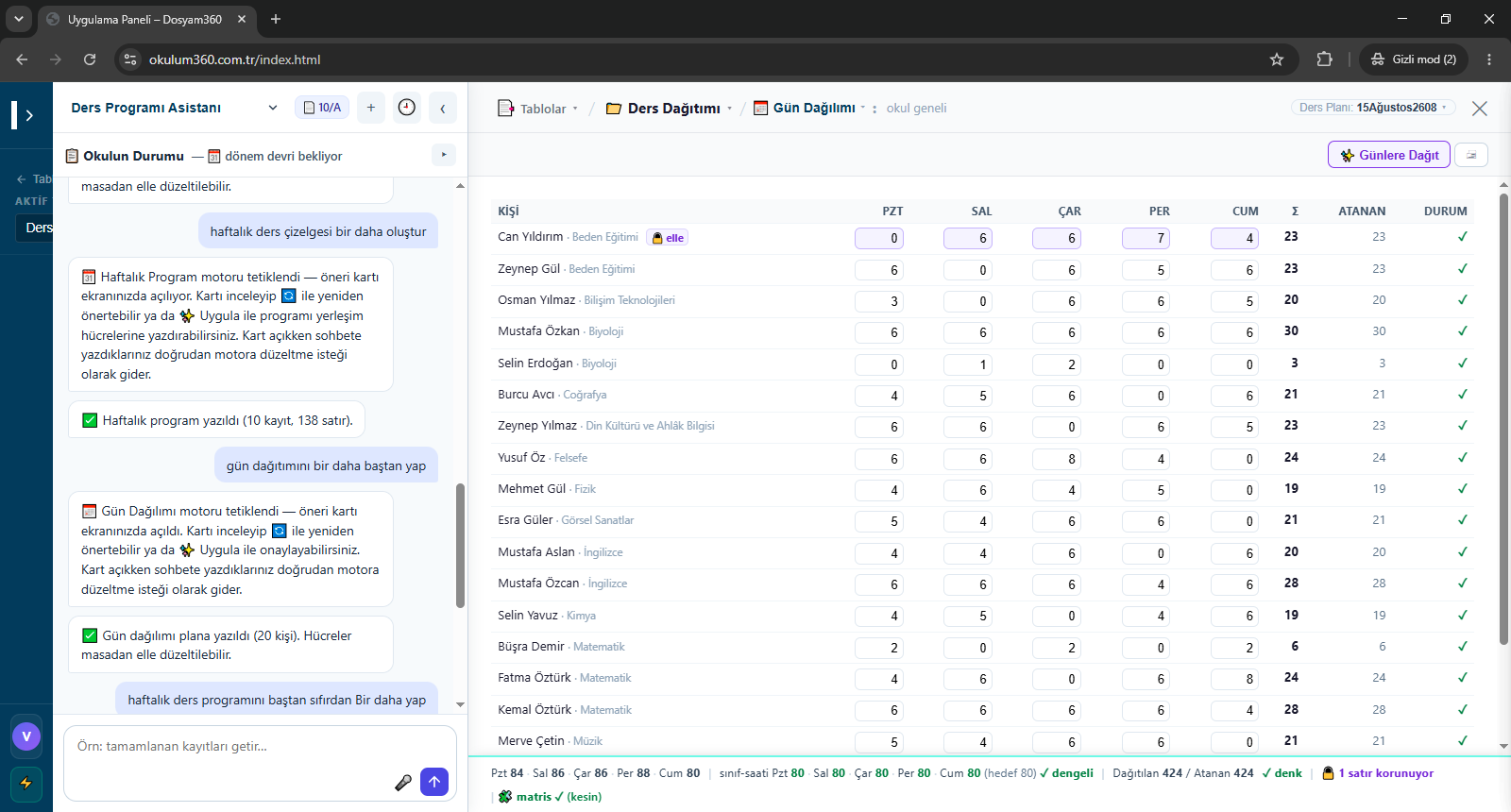This screenshot has width=1511, height=812.
Task: Click the Günlere Dağıt button
Action: point(1389,155)
